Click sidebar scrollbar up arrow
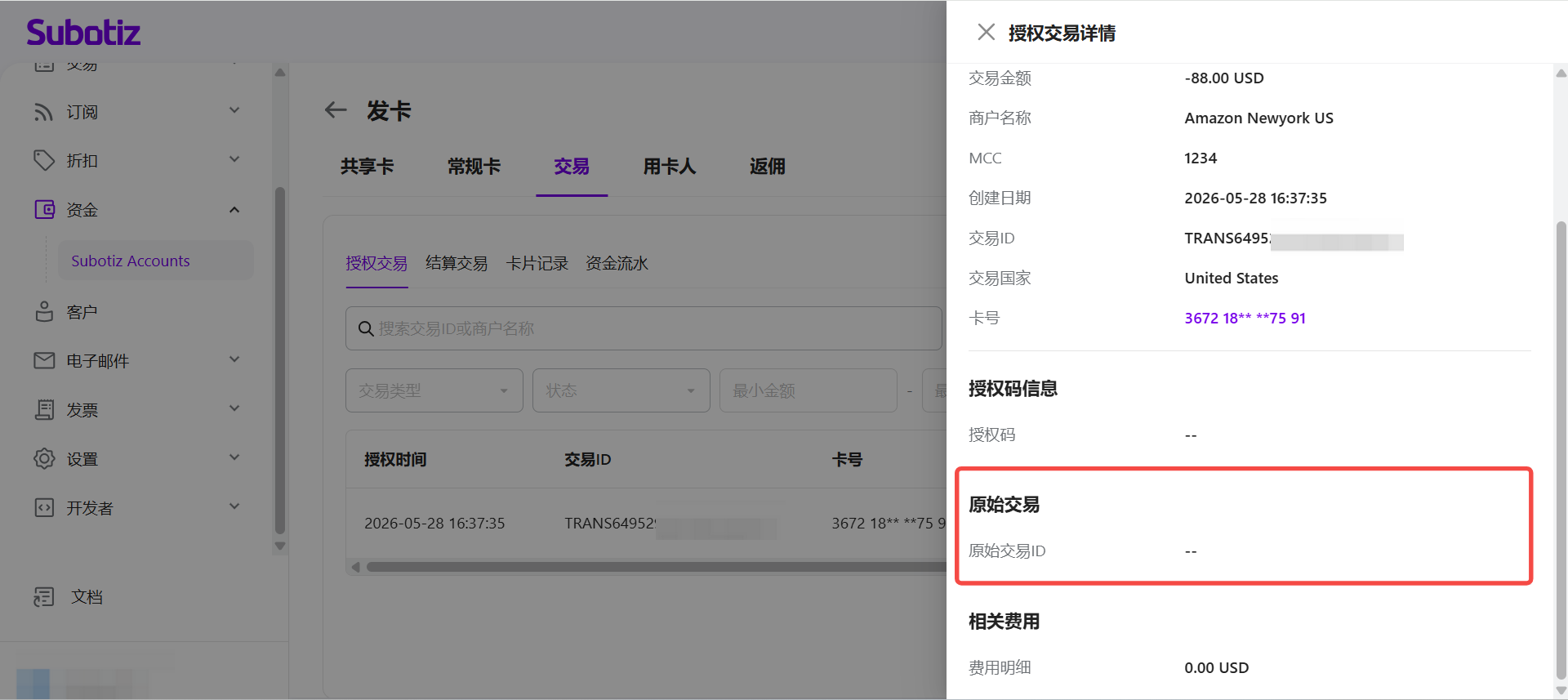 (x=280, y=72)
